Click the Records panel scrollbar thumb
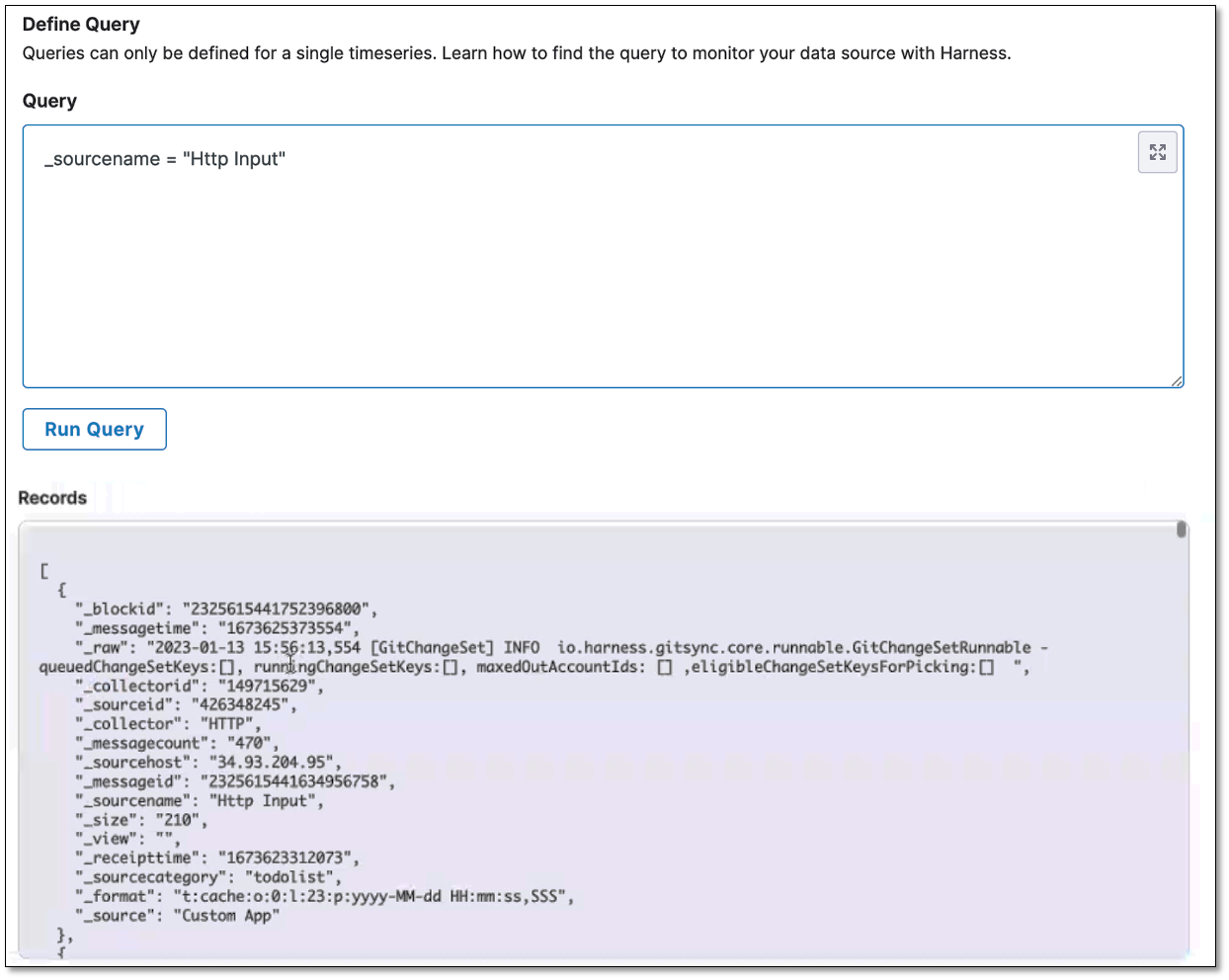This screenshot has height=980, width=1229. (1181, 531)
